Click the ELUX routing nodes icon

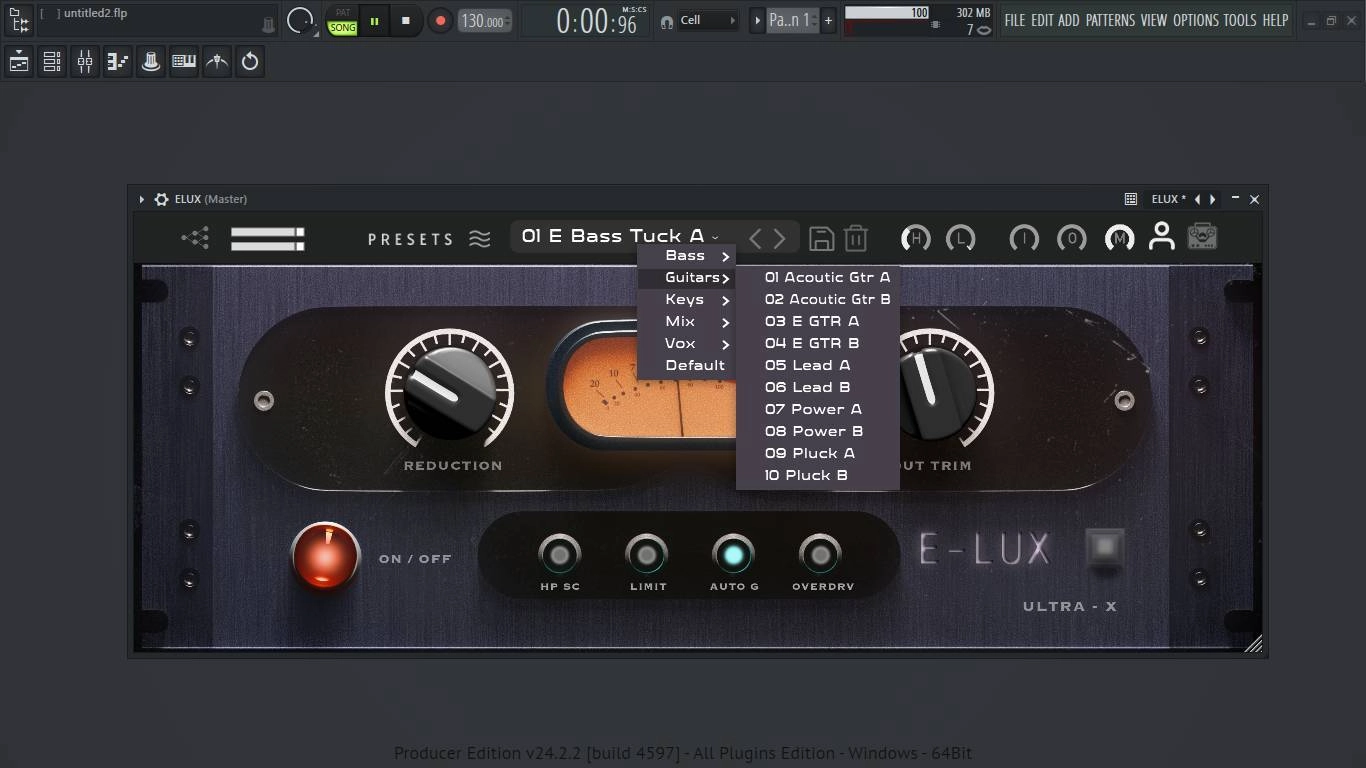click(195, 238)
